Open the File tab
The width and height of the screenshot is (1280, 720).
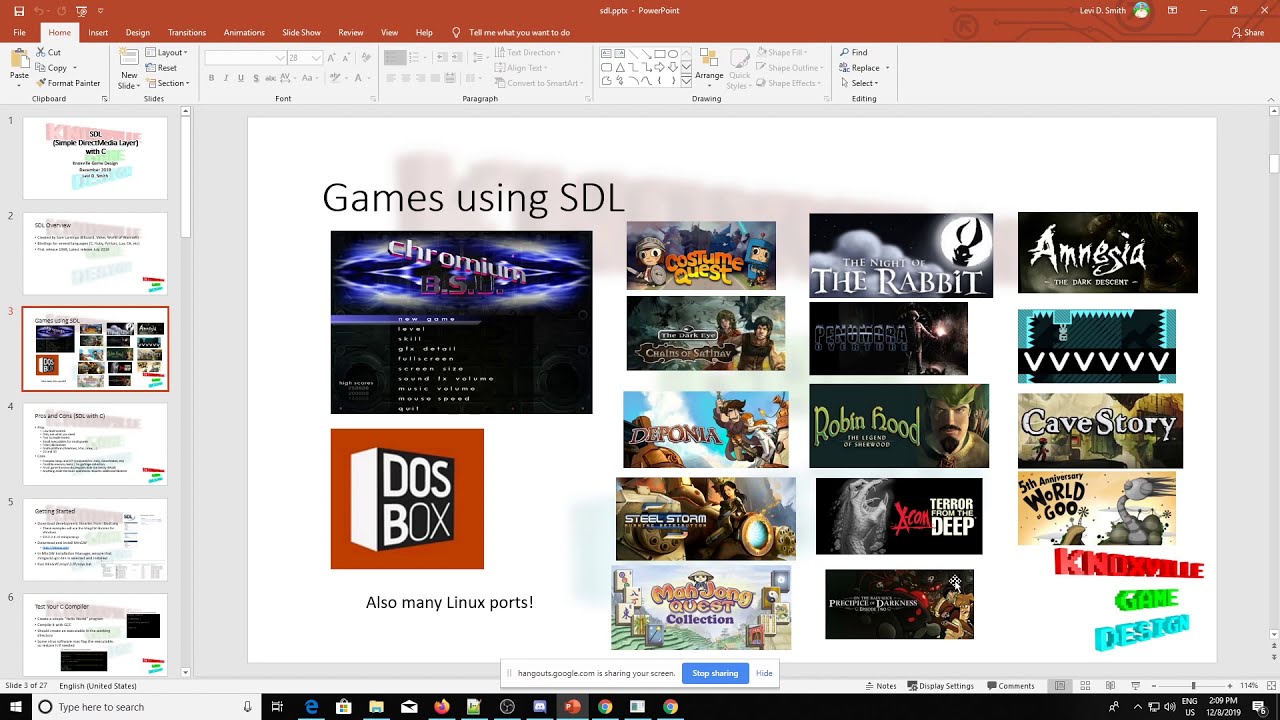pos(19,32)
